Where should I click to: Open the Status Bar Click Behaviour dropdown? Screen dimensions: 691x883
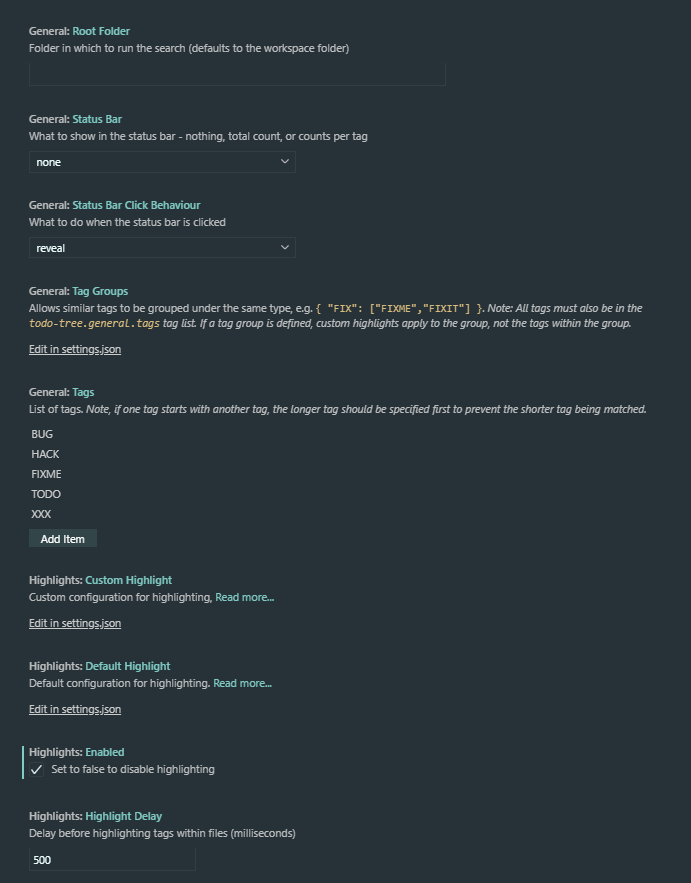click(x=162, y=248)
